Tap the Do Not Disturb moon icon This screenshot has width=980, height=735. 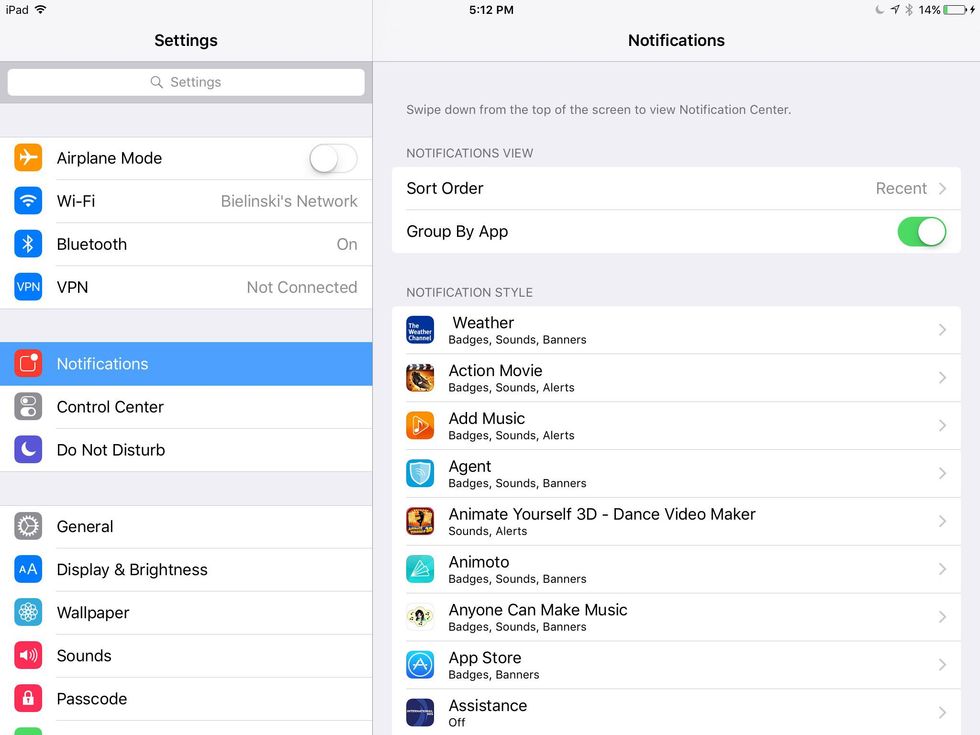pyautogui.click(x=28, y=450)
